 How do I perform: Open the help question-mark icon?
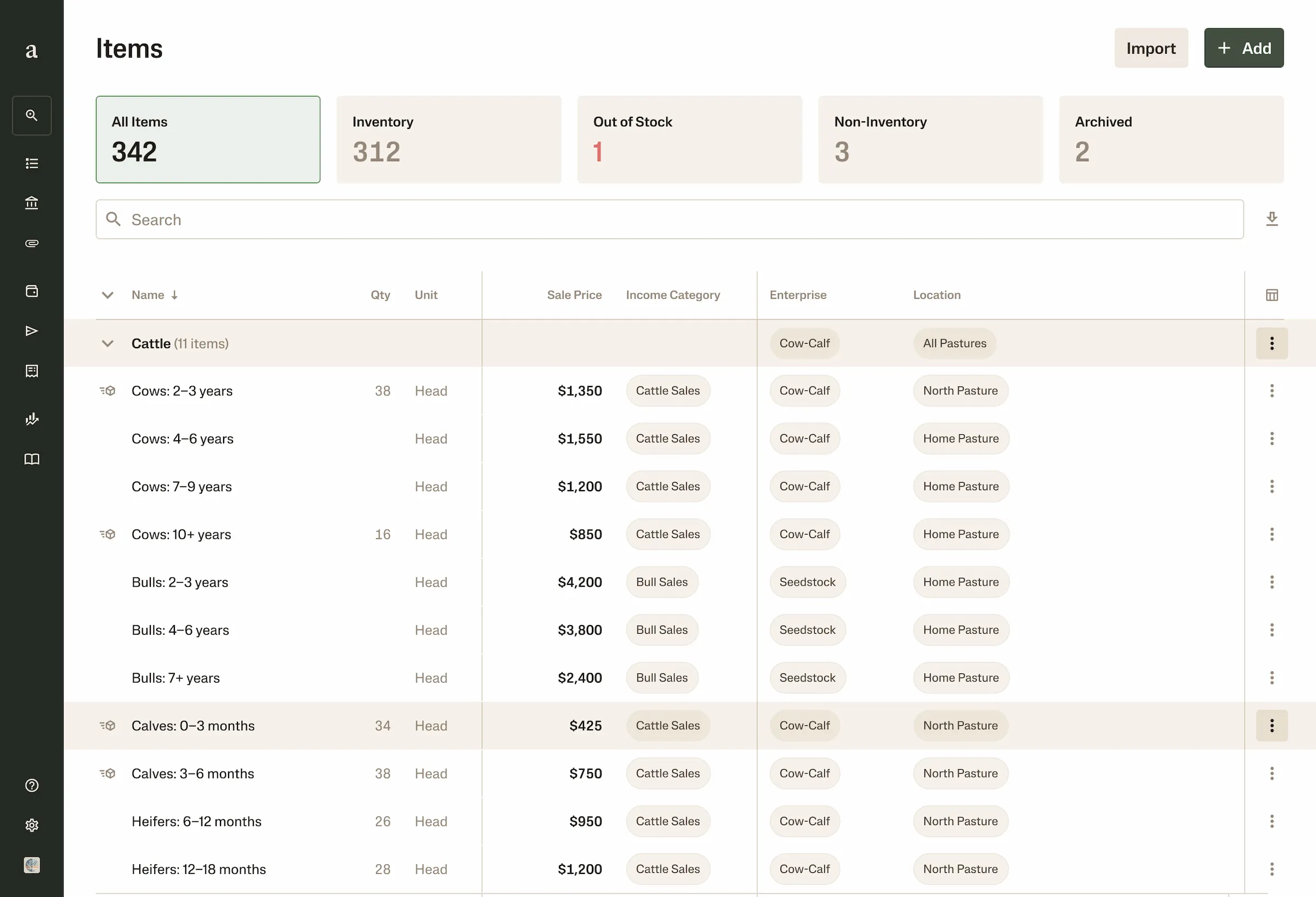click(x=32, y=786)
